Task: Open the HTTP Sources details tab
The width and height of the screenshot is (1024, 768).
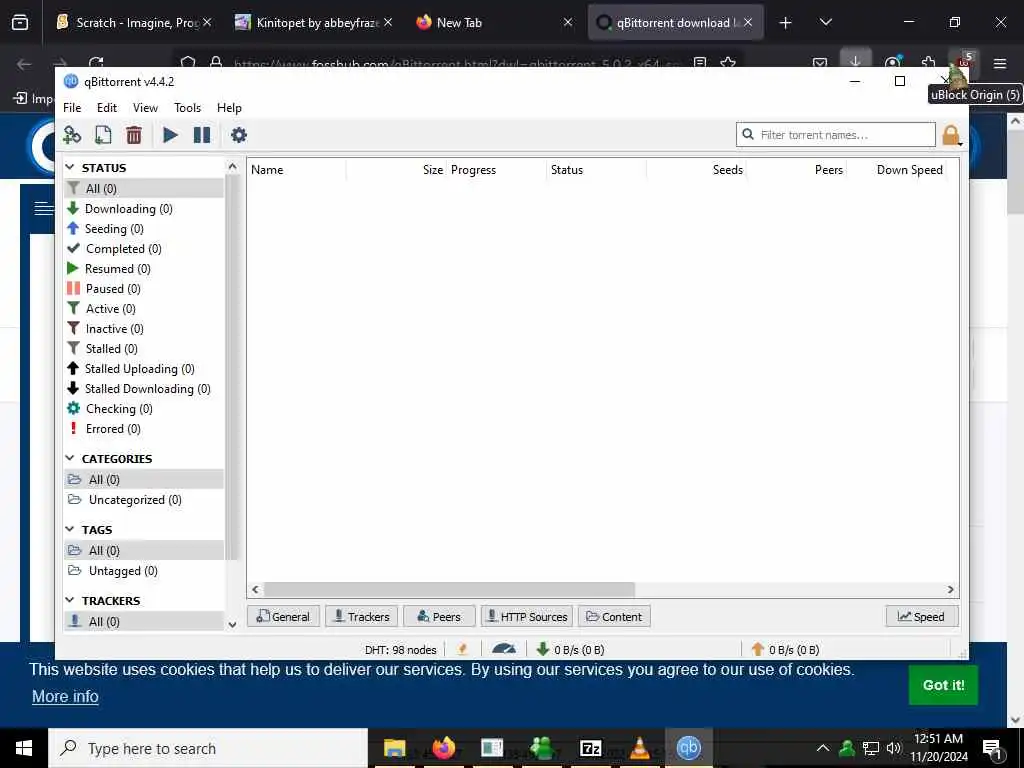Action: click(527, 616)
